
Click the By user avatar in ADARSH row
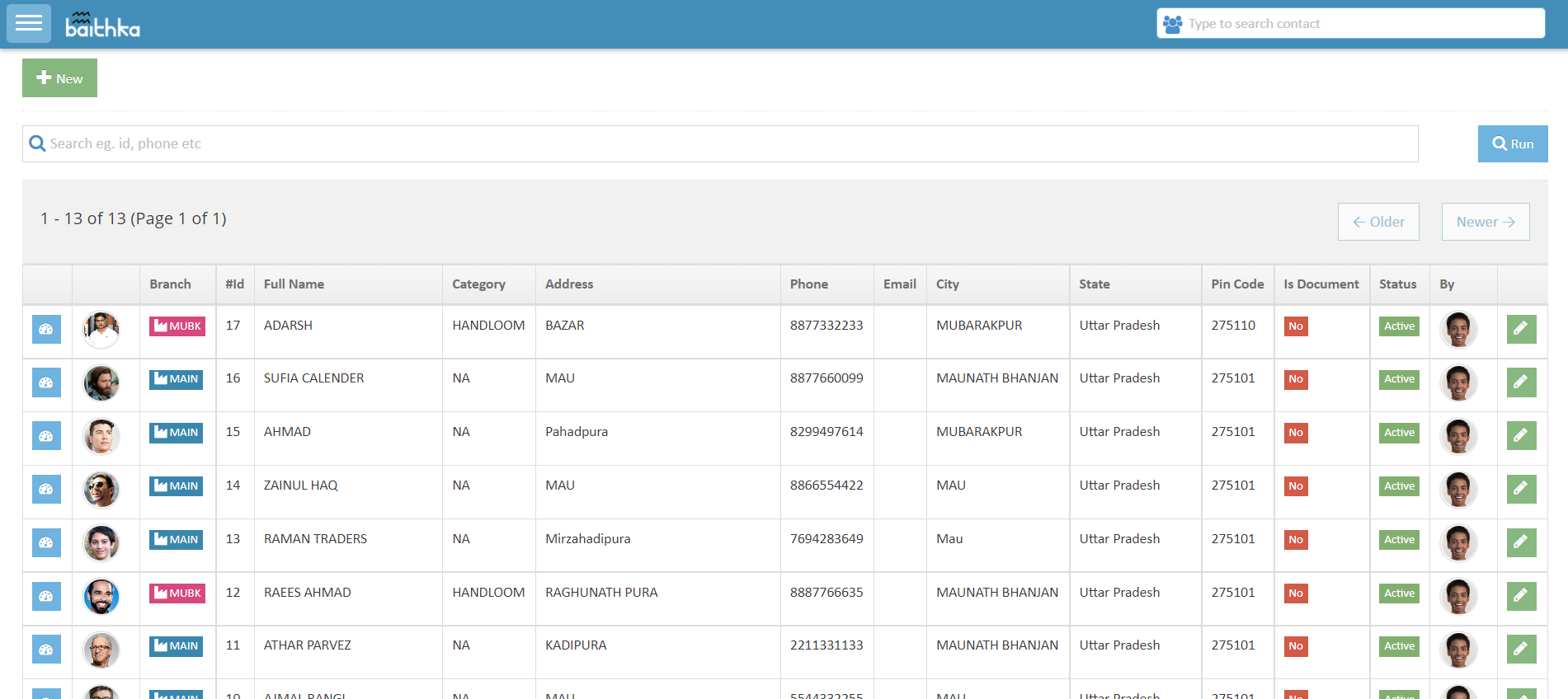click(1458, 330)
